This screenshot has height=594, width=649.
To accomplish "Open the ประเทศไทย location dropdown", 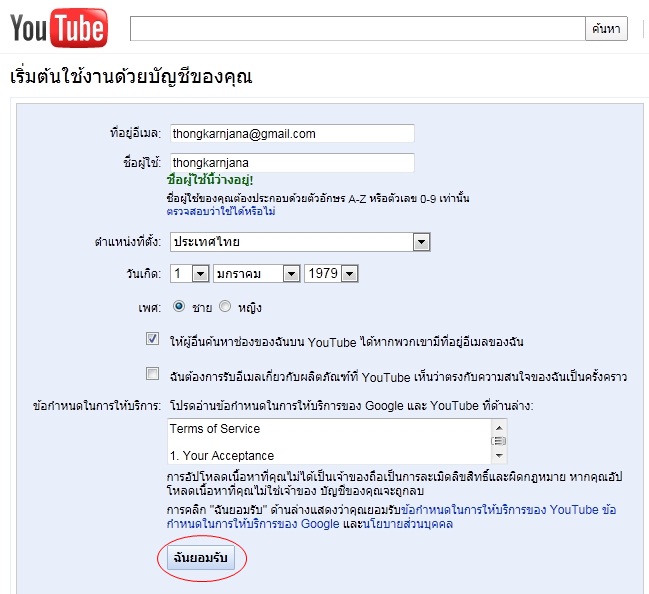I will coord(300,242).
